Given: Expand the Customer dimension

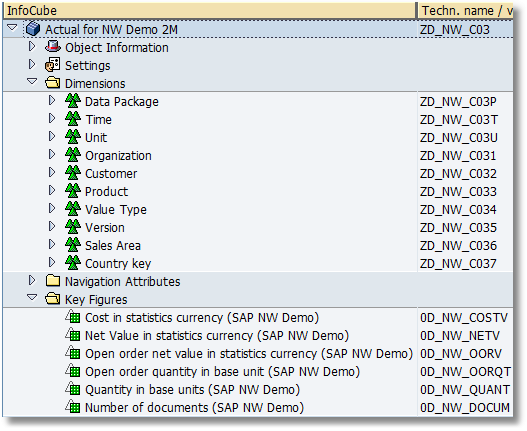Looking at the screenshot, I should coord(52,172).
